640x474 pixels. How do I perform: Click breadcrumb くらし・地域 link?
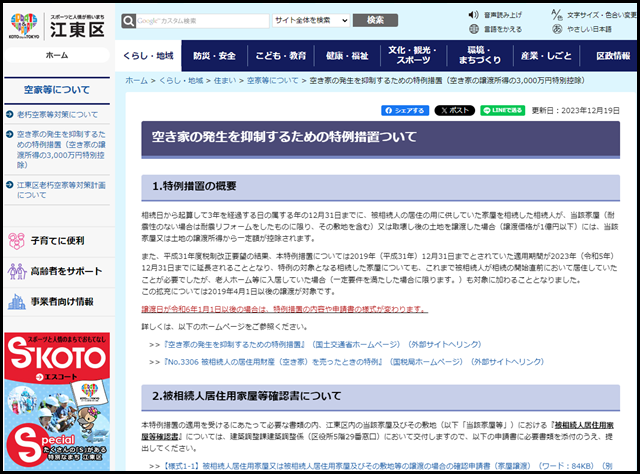coord(181,80)
